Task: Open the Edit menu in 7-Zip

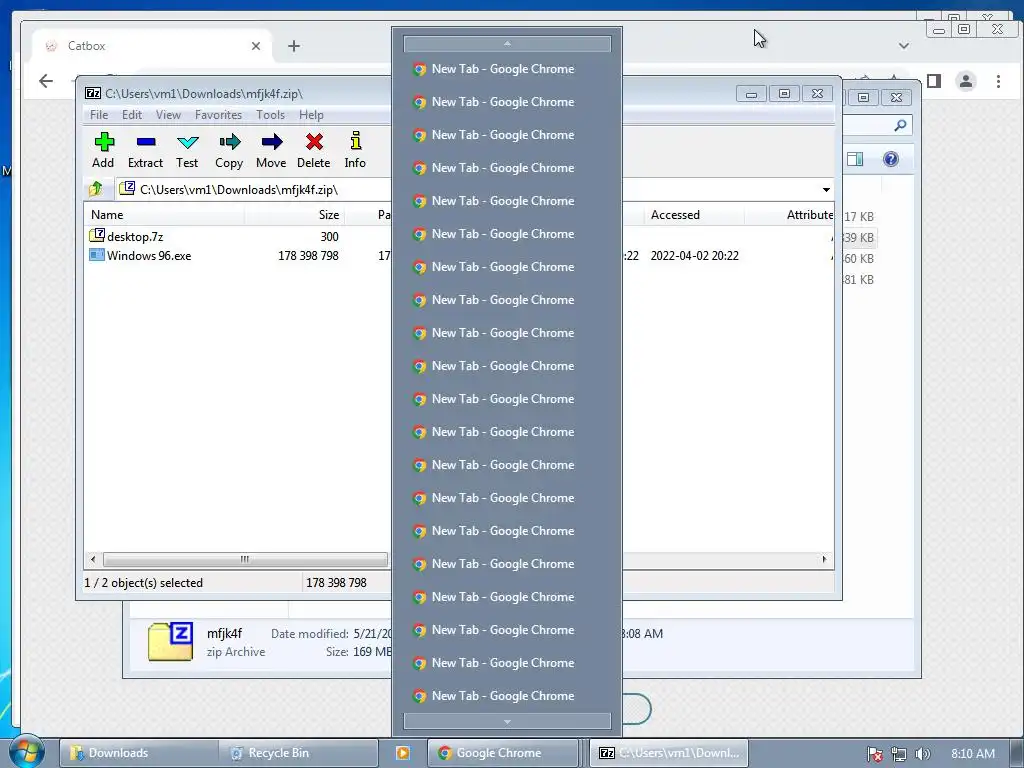Action: 131,115
